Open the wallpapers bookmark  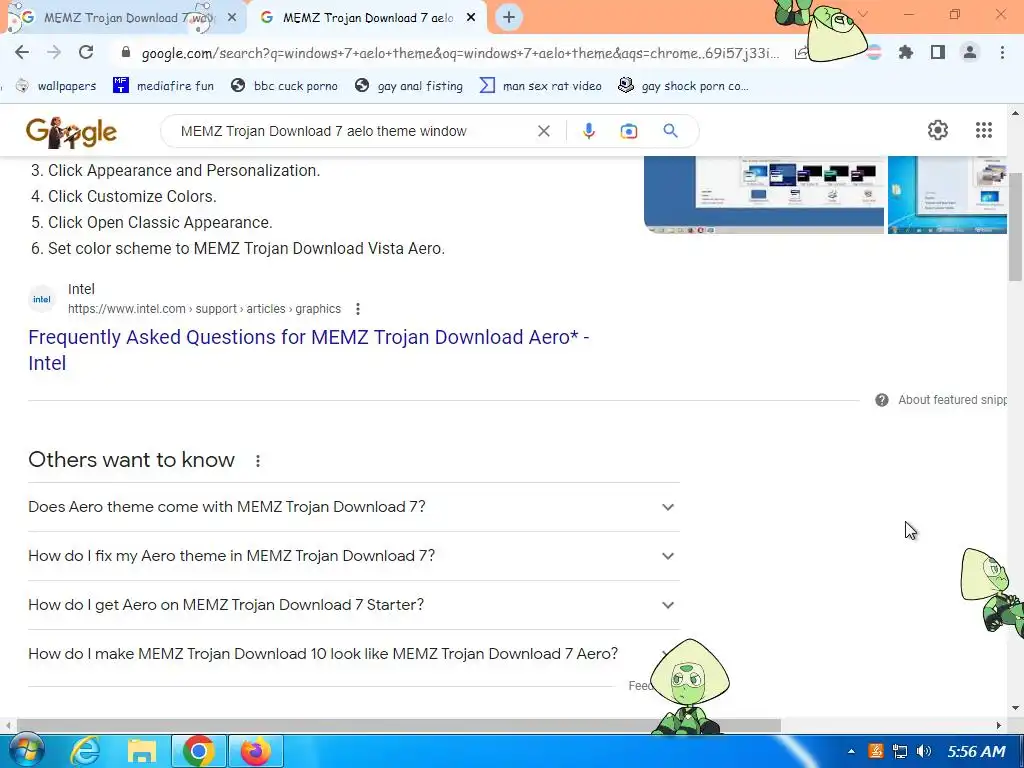56,86
